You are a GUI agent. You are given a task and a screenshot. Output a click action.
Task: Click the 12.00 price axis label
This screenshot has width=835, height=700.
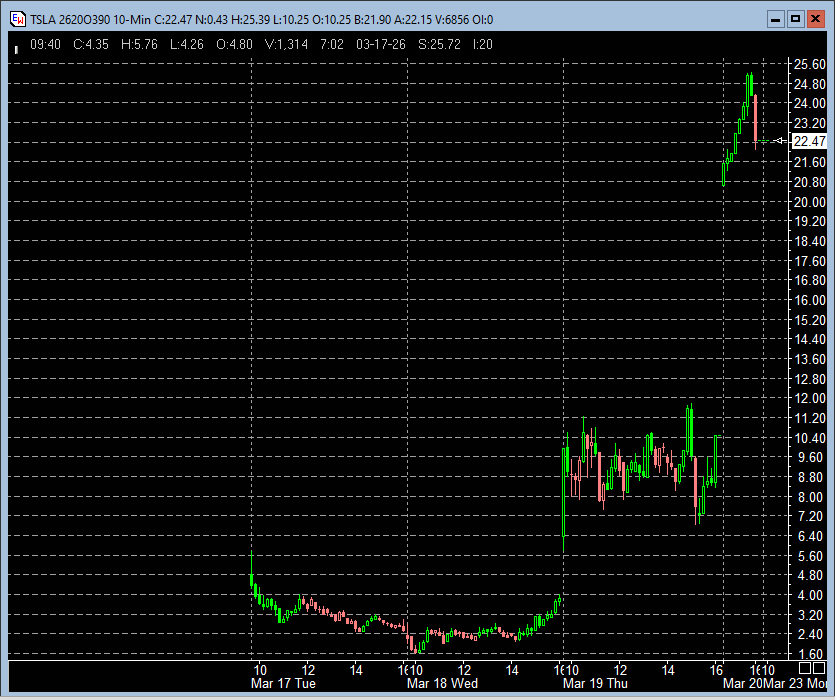click(x=808, y=398)
